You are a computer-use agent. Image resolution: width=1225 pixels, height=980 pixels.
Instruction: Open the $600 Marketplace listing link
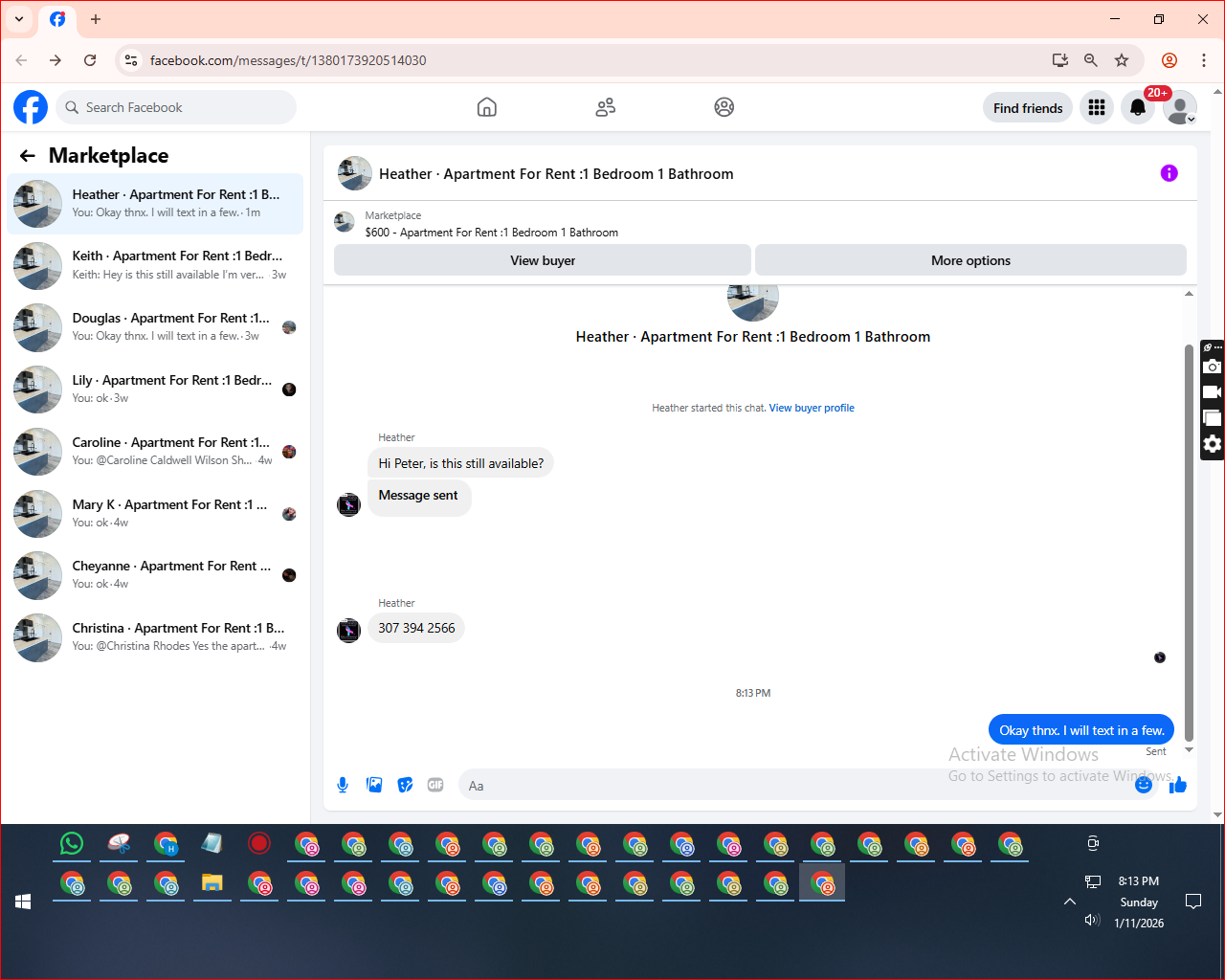[492, 233]
